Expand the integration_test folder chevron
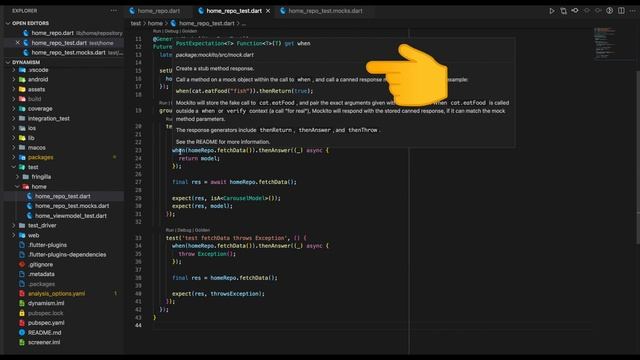Screen dimensions: 640x360 tap(14, 119)
